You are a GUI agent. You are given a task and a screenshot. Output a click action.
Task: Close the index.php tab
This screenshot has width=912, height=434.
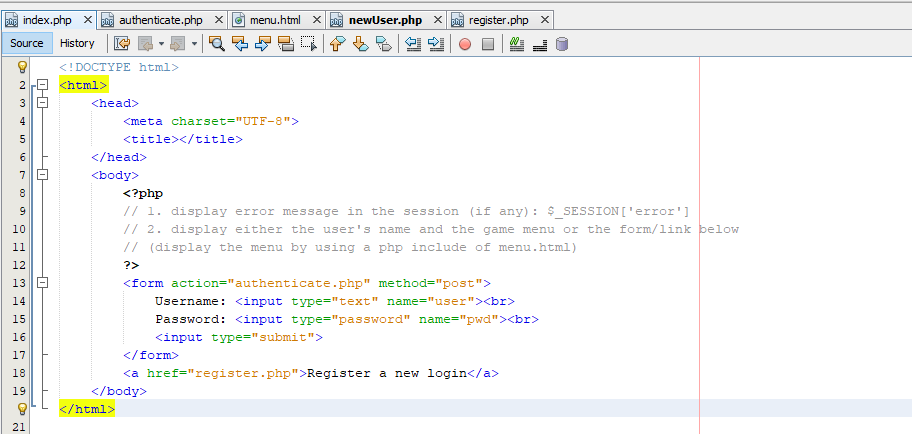click(x=88, y=20)
